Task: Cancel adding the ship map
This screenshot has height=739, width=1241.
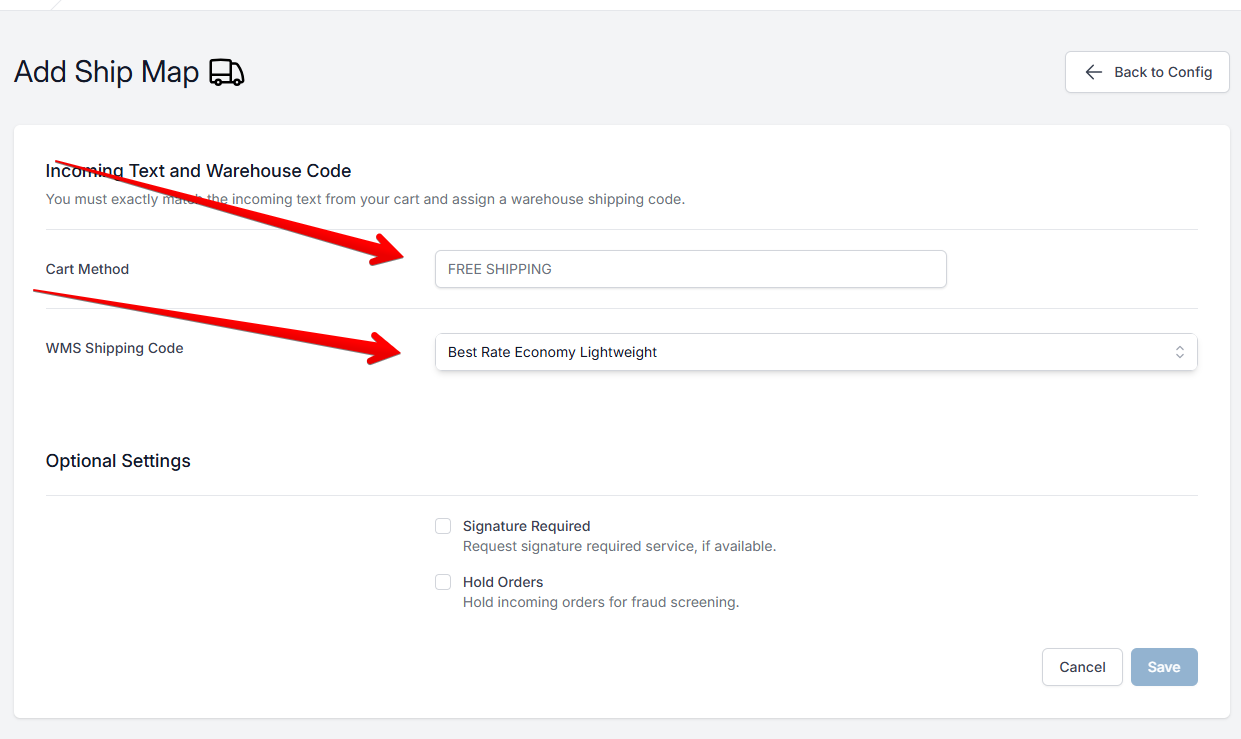Action: (x=1082, y=667)
